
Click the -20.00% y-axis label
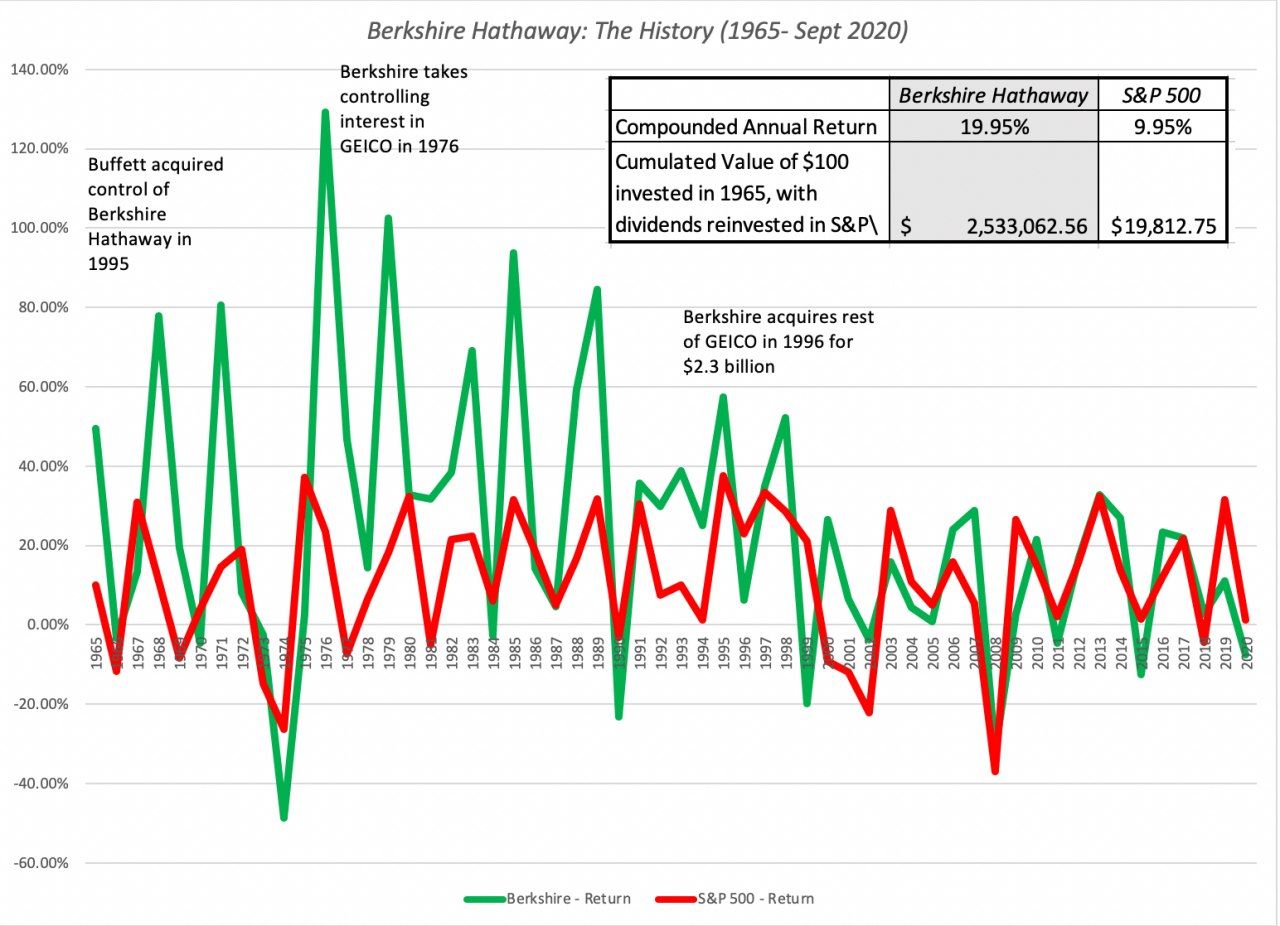pos(40,704)
